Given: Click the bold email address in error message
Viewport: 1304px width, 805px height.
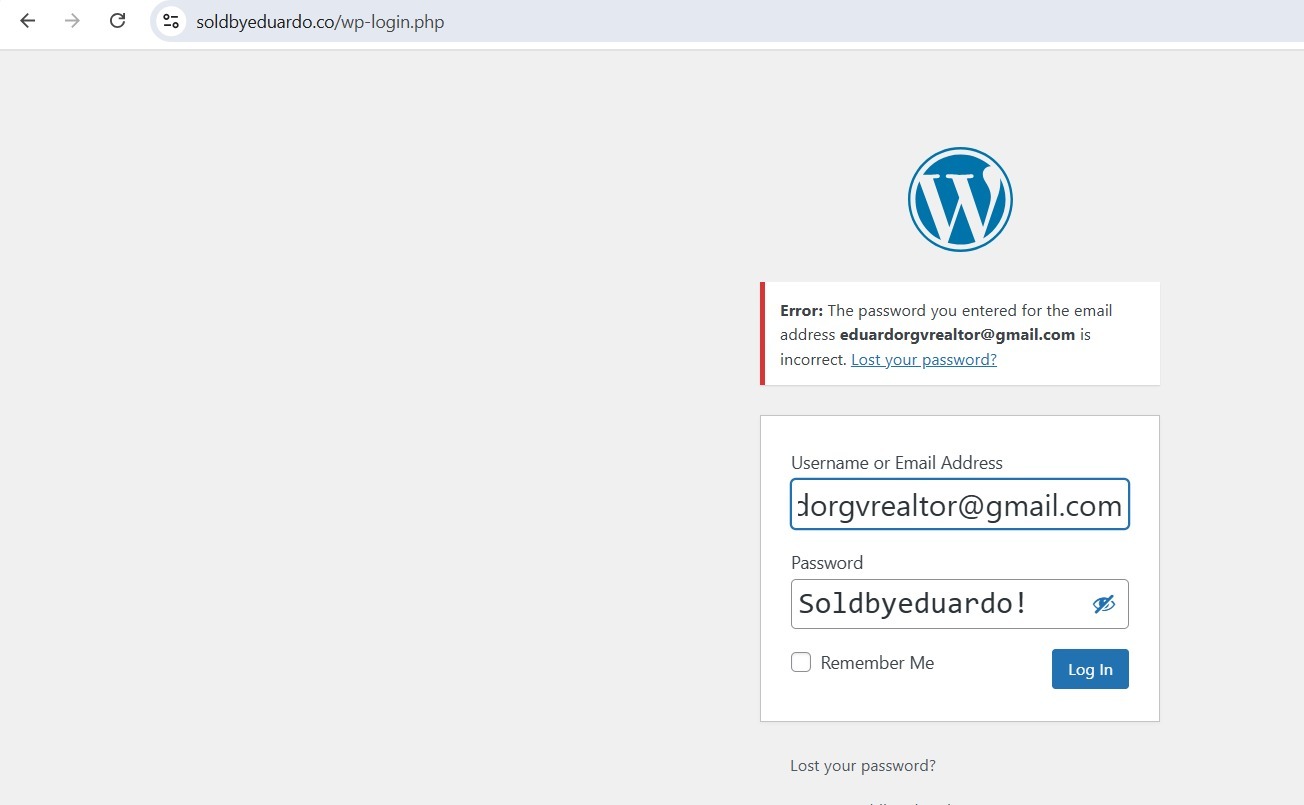Looking at the screenshot, I should coord(957,335).
